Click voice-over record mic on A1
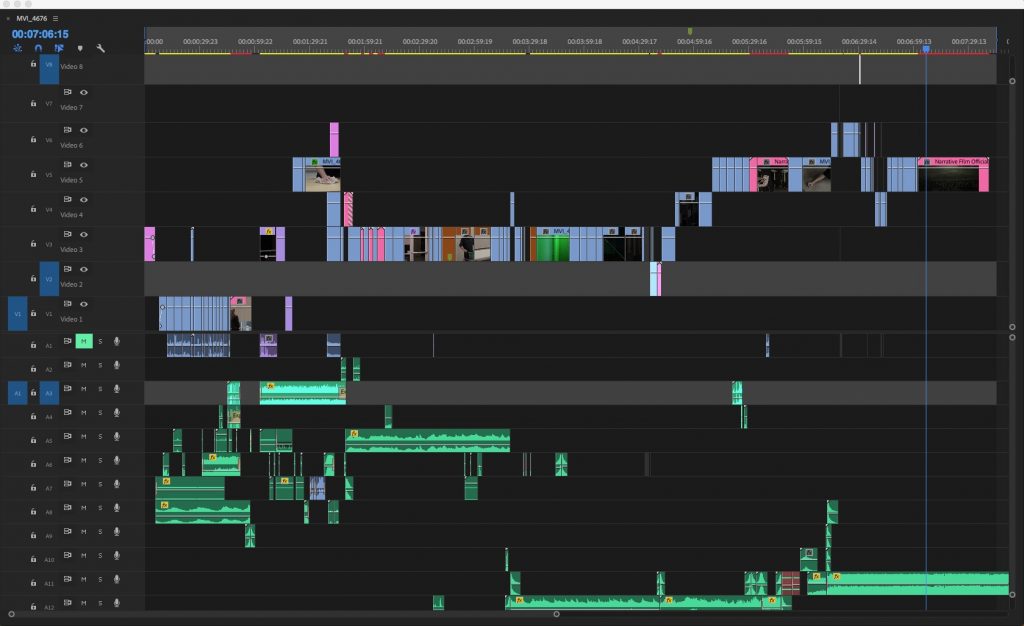The height and width of the screenshot is (626, 1024). pos(116,341)
